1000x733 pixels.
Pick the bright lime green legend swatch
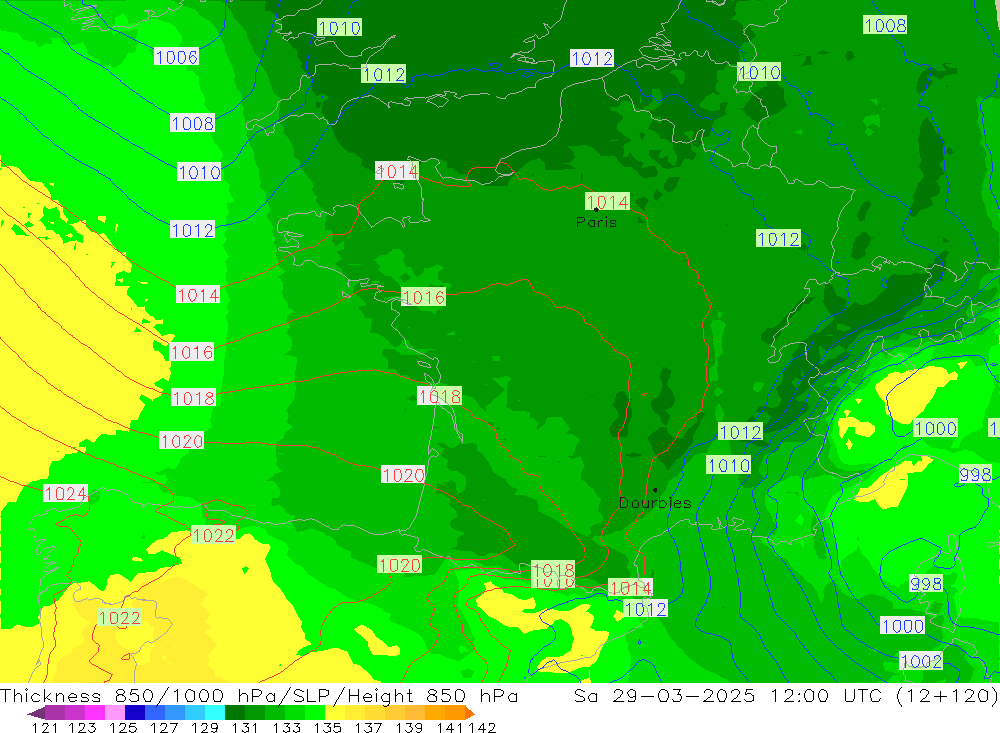pyautogui.click(x=316, y=713)
